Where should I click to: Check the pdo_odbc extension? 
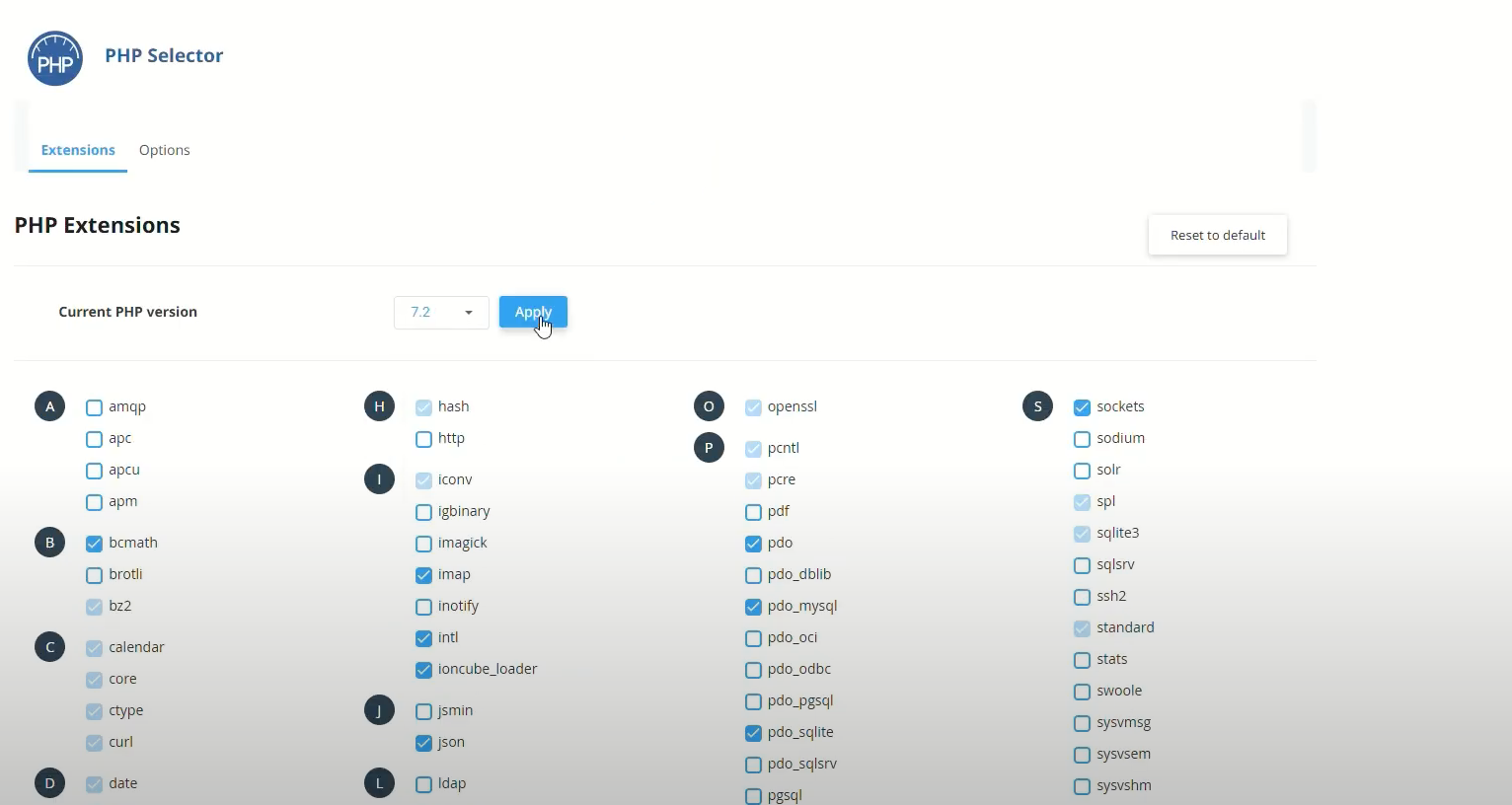coord(753,670)
